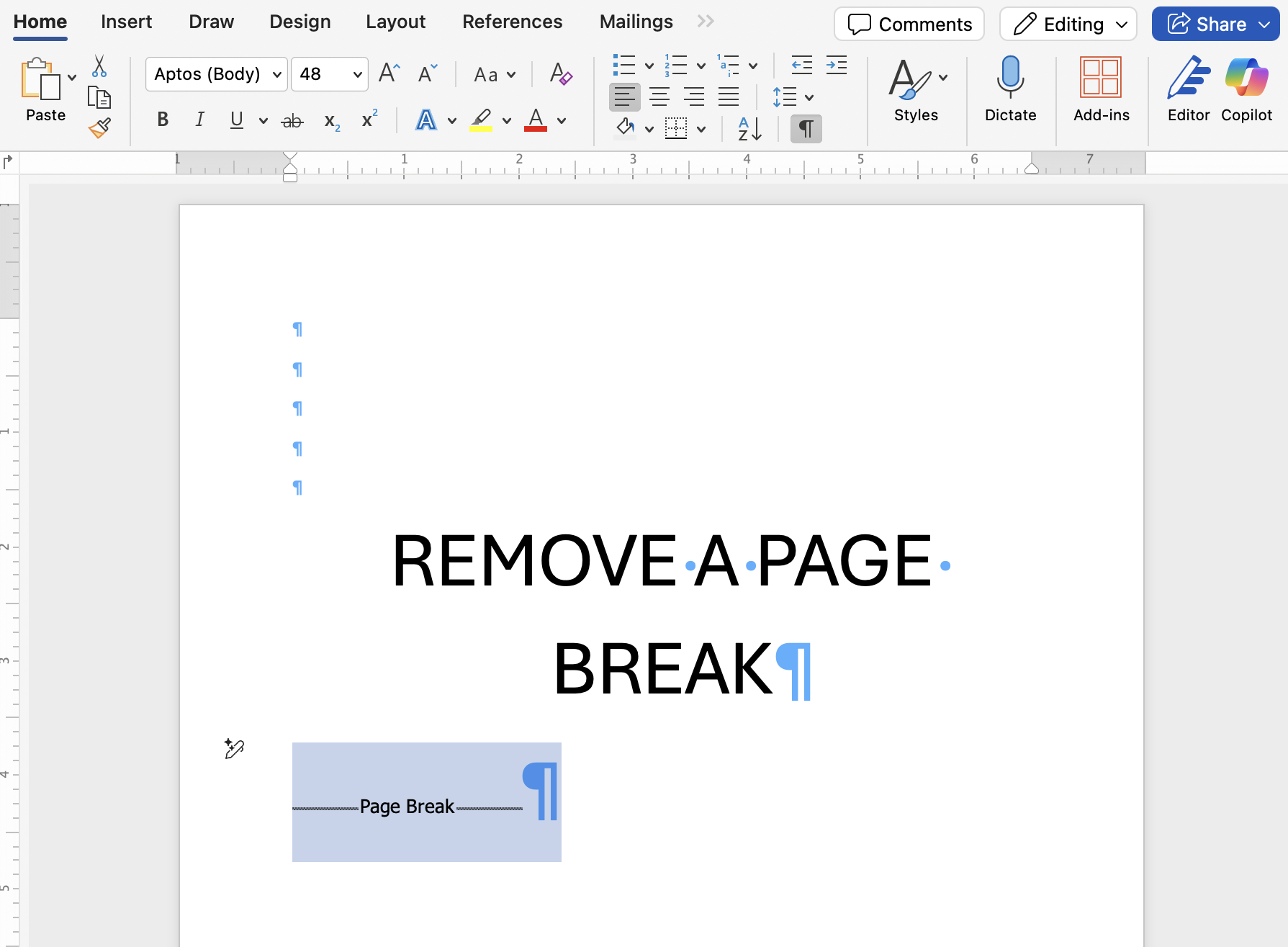Screen dimensions: 1288x947
Task: Select the Format Painter tool
Action: [99, 127]
